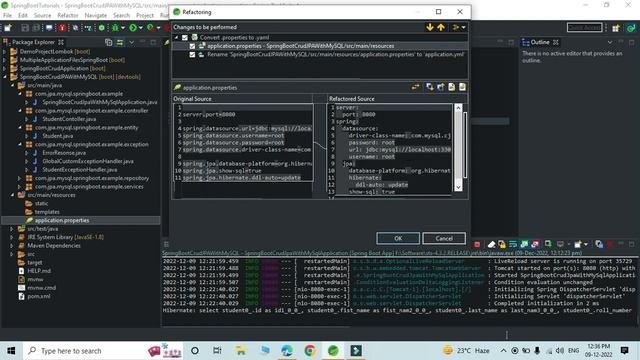Image resolution: width=640 pixels, height=360 pixels.
Task: Toggle Link with Editor in Package Explorer
Action: pyautogui.click(x=120, y=42)
